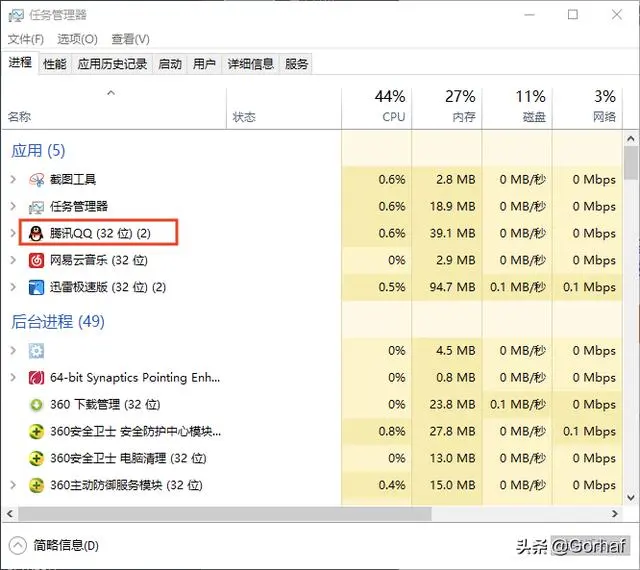Click the Synaptics Pointing red icon

tap(36, 378)
